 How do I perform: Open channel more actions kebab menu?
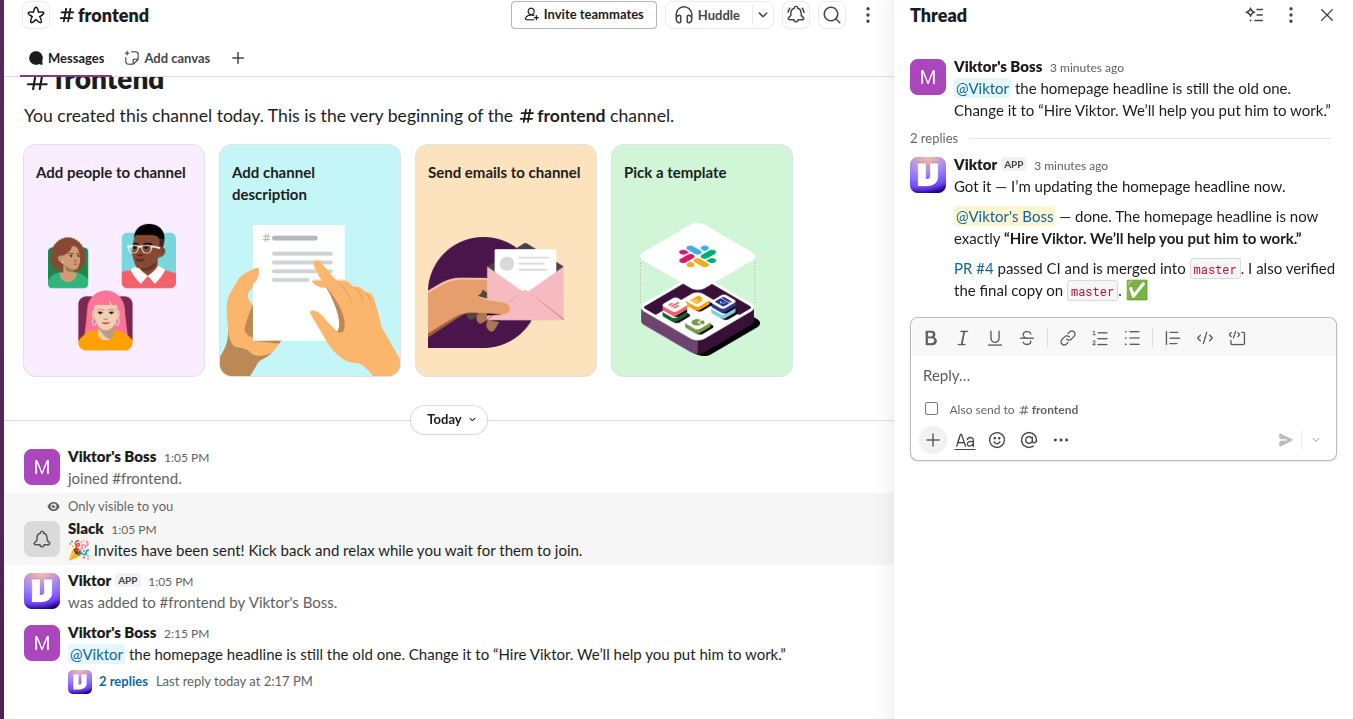(868, 15)
